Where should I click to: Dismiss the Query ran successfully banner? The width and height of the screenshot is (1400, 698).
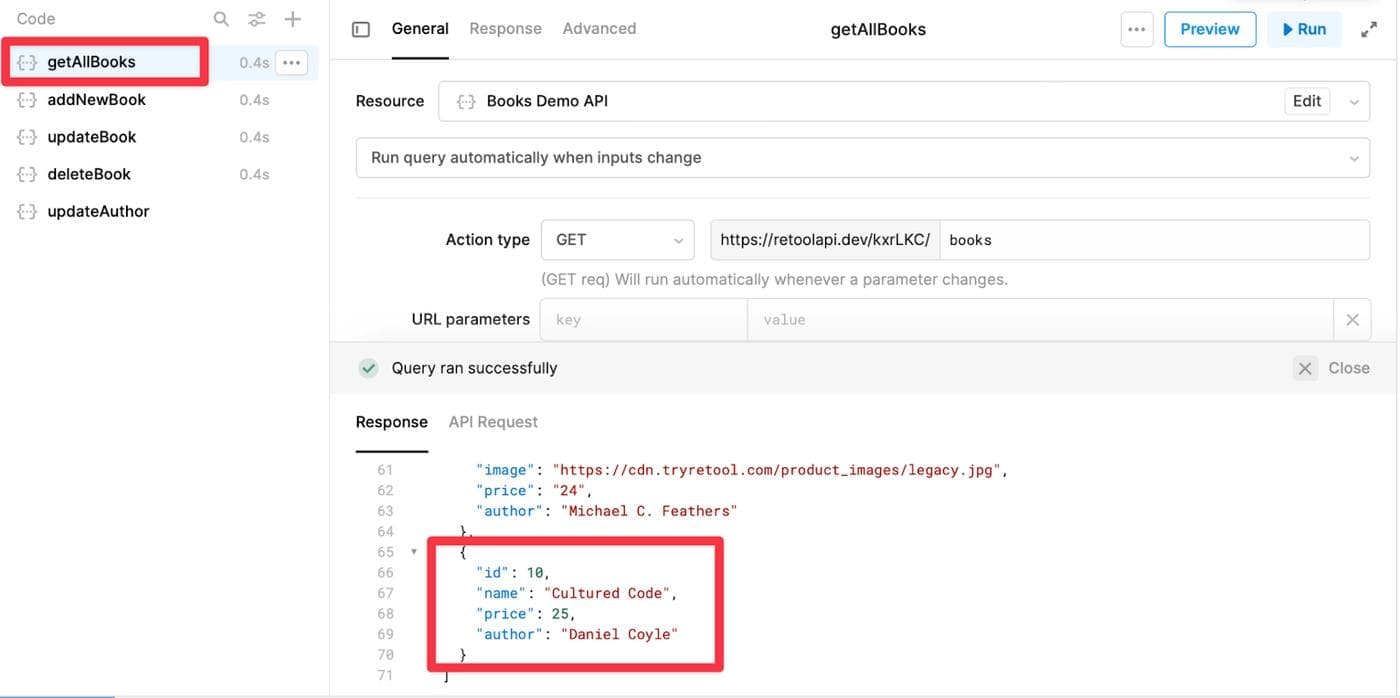pos(1305,368)
